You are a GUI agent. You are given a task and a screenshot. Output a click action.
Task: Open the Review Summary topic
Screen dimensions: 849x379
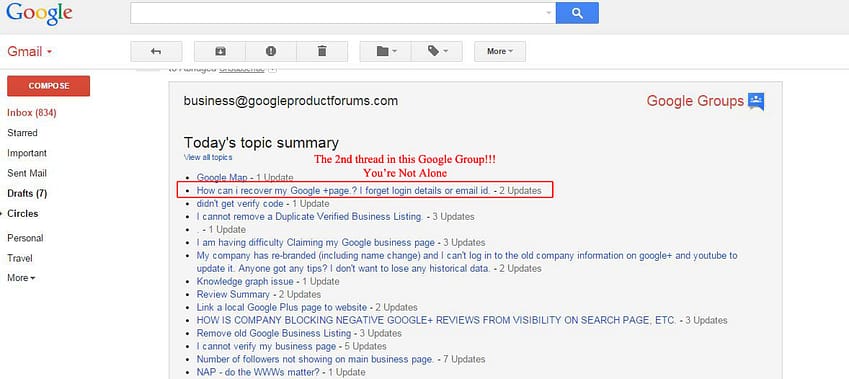(x=233, y=295)
